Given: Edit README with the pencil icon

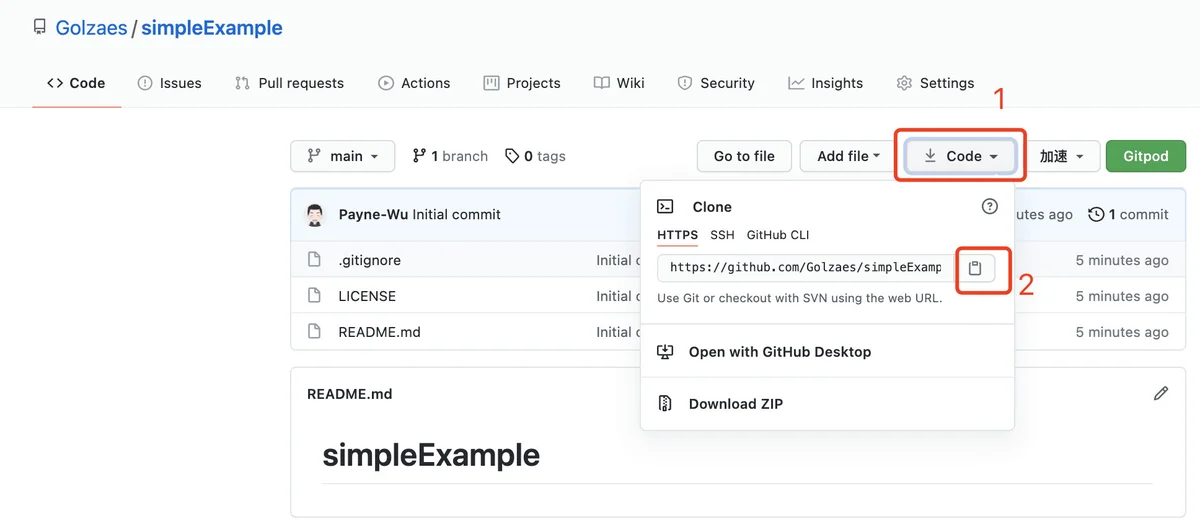Looking at the screenshot, I should (x=1161, y=394).
